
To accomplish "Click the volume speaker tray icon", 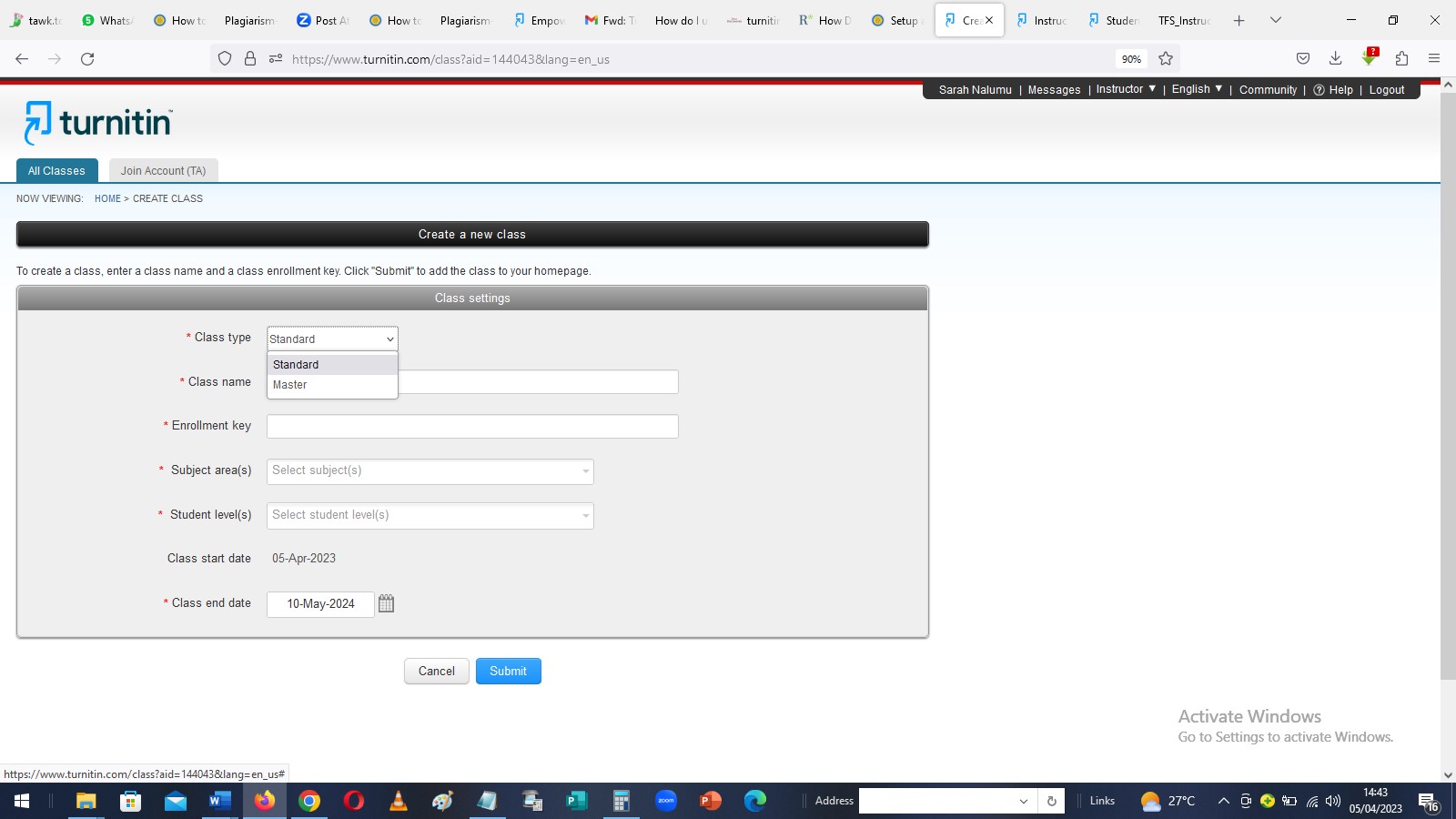I will point(1333,801).
